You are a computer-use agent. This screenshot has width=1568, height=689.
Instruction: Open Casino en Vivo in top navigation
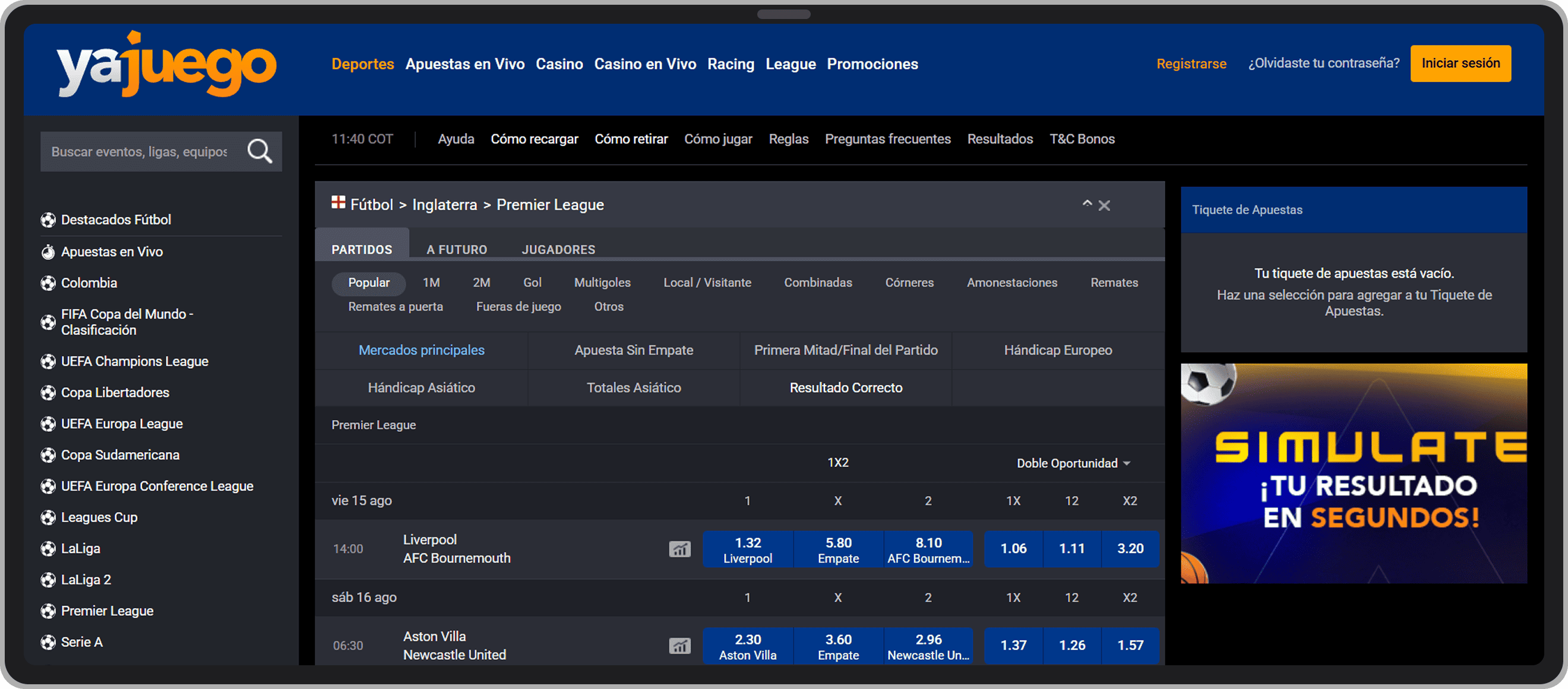pyautogui.click(x=645, y=64)
